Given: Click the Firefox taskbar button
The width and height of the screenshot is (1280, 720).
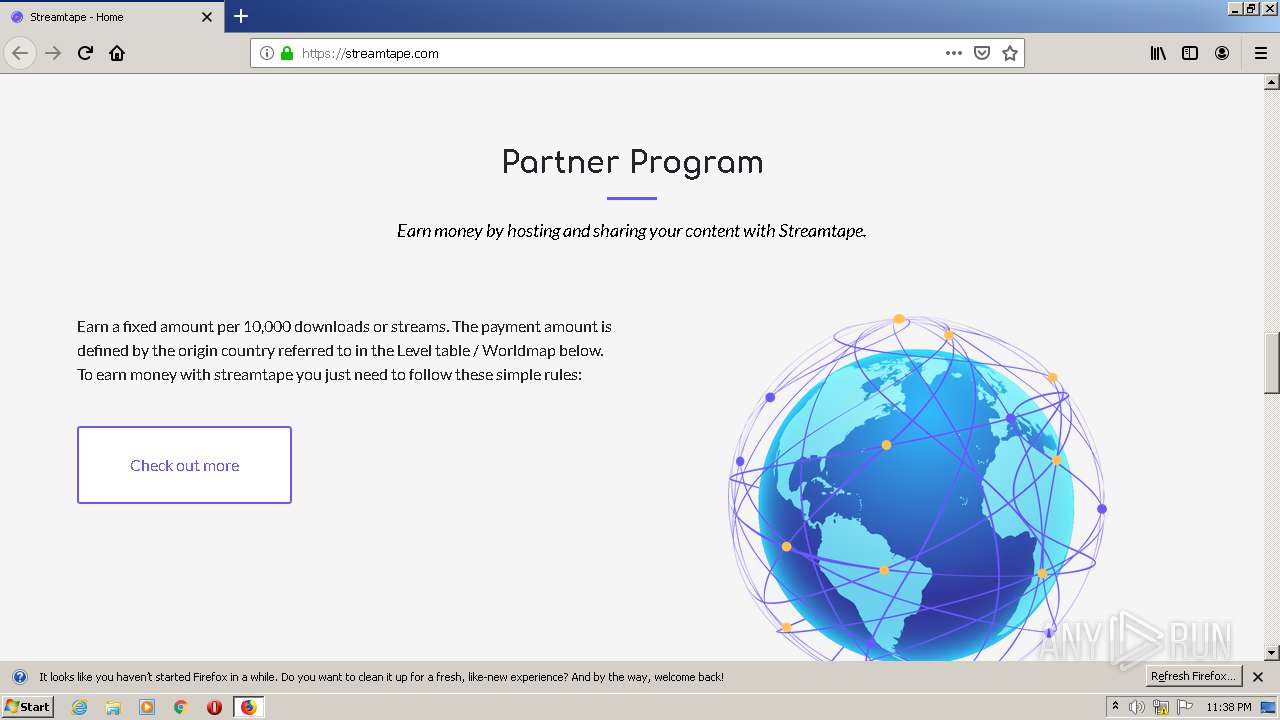Looking at the screenshot, I should pos(248,707).
